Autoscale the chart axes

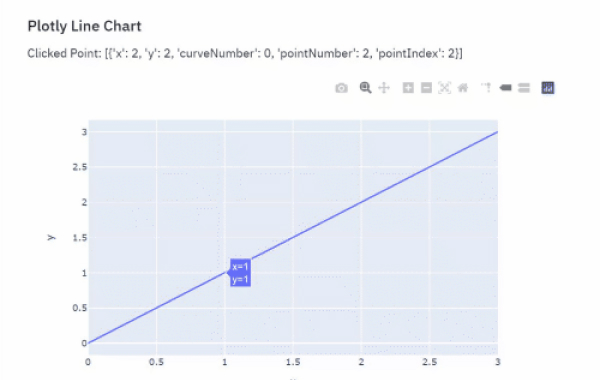pyautogui.click(x=444, y=88)
